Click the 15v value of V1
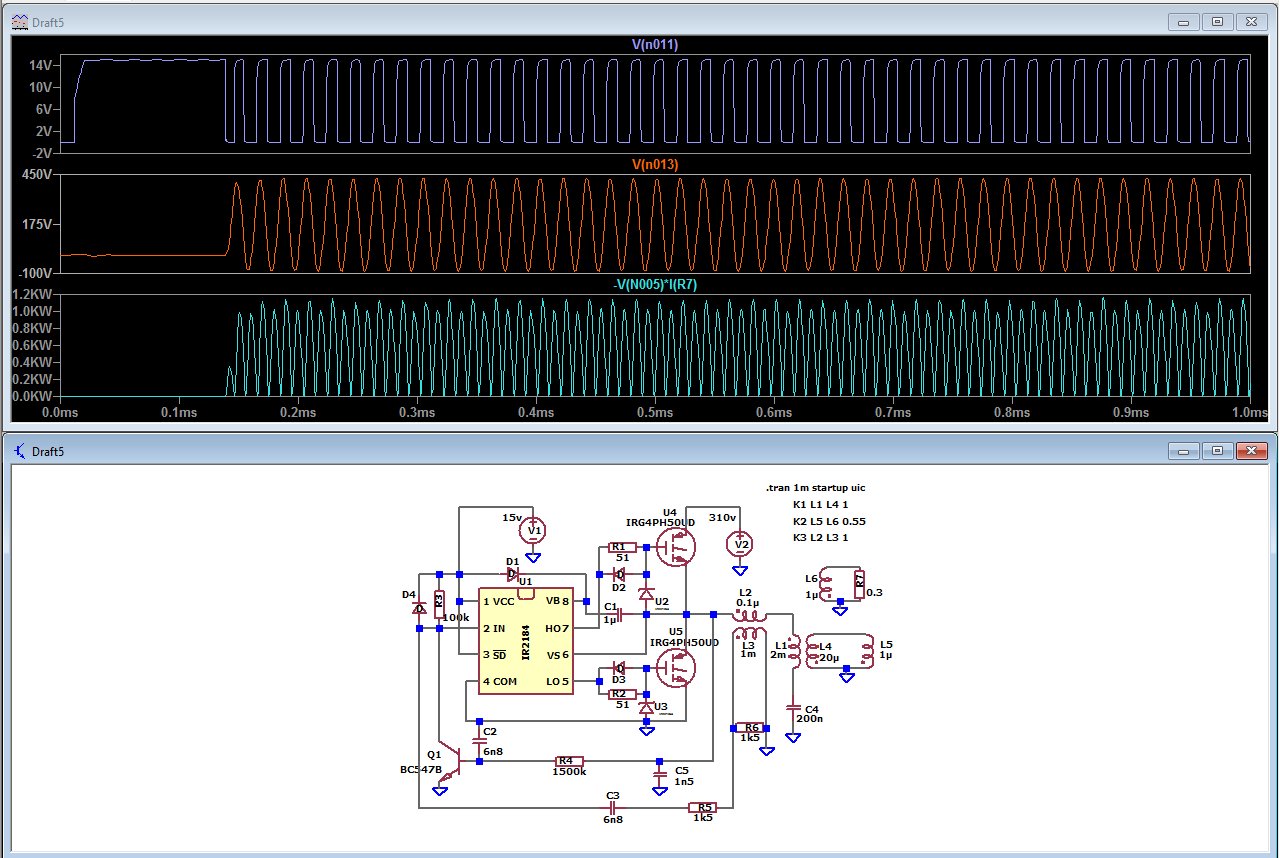Screen dimensions: 1280x858 512,518
